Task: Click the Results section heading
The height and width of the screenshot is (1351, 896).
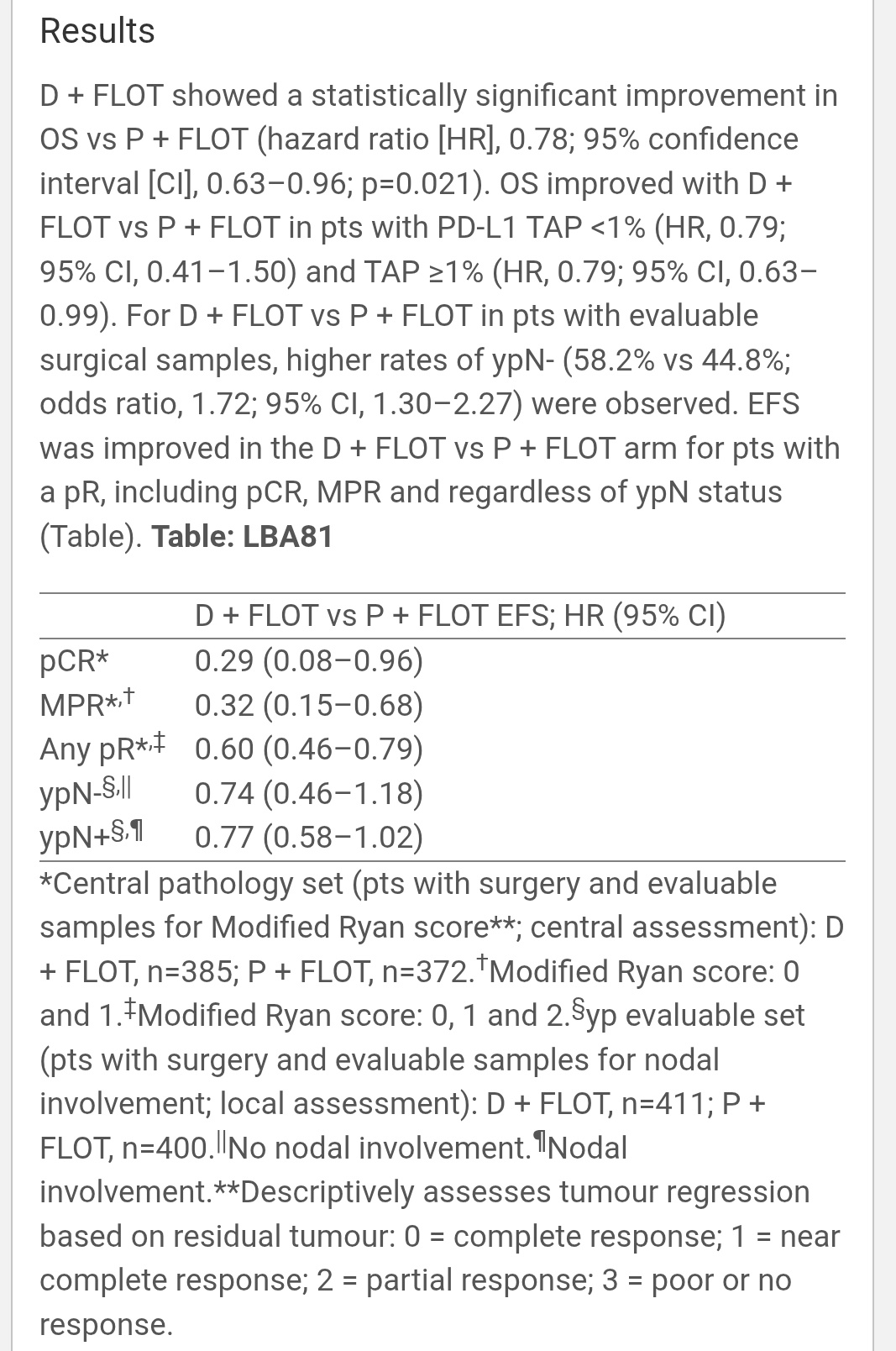Action: pos(97,31)
